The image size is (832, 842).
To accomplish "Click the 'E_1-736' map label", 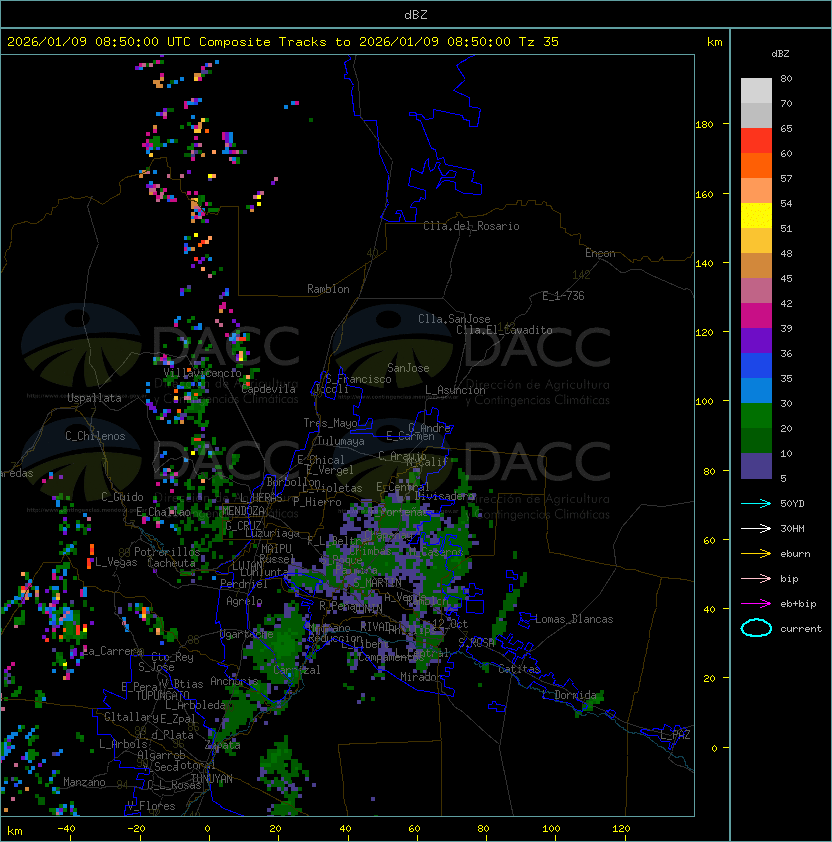I will pyautogui.click(x=563, y=296).
